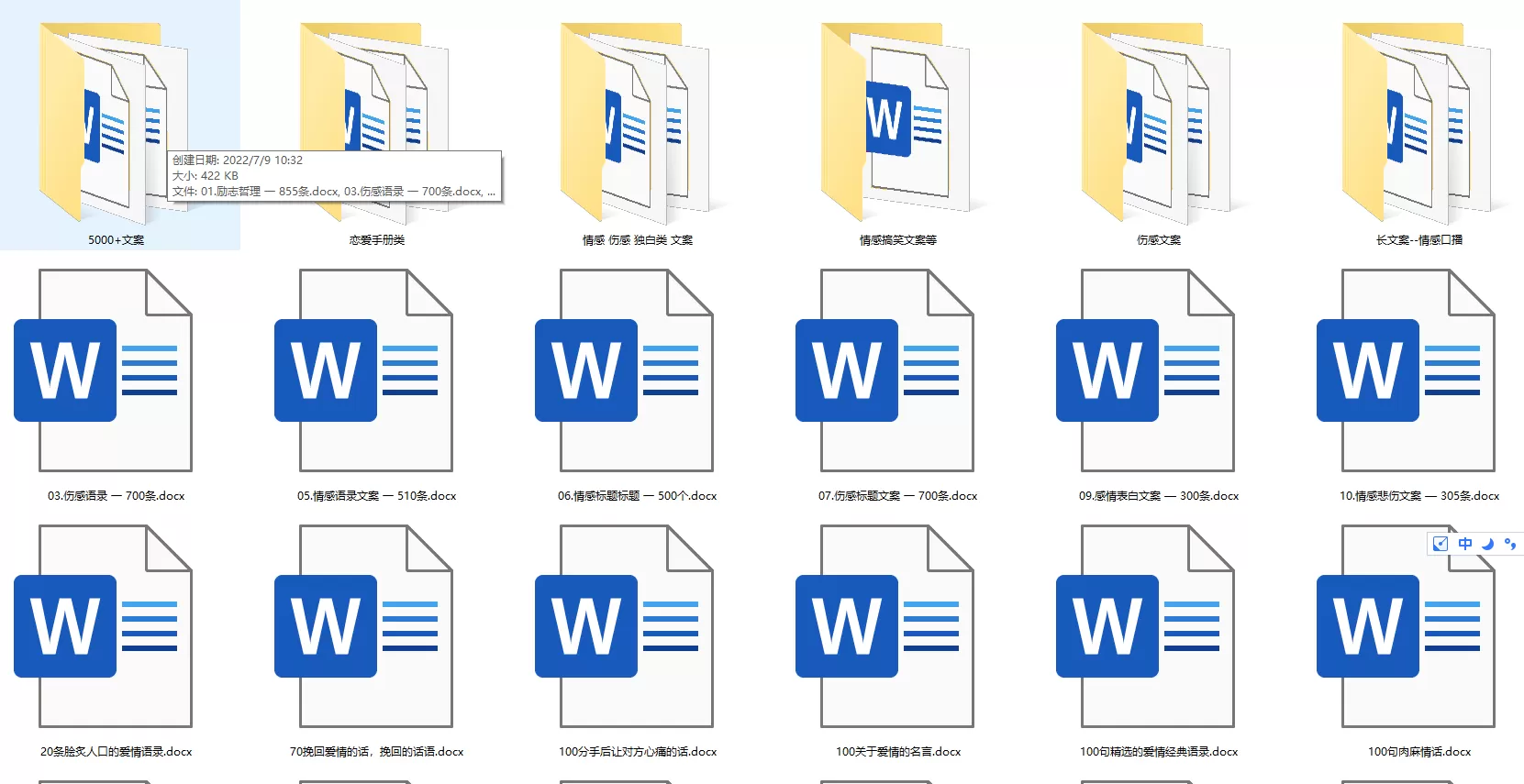Toggle the 中 Chinese input mode button
This screenshot has width=1524, height=784.
pos(1465,544)
